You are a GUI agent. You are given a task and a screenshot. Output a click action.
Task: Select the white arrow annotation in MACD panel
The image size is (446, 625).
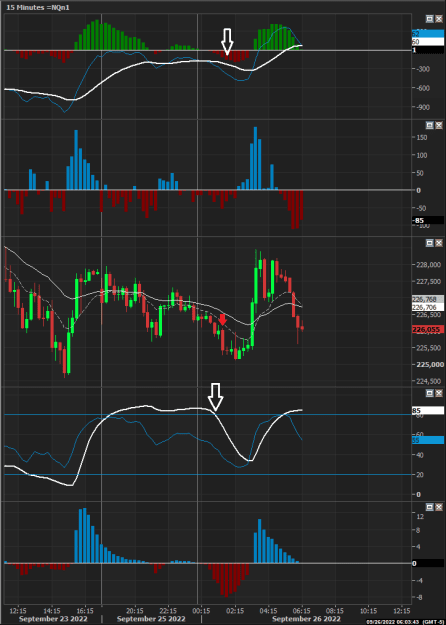(227, 41)
